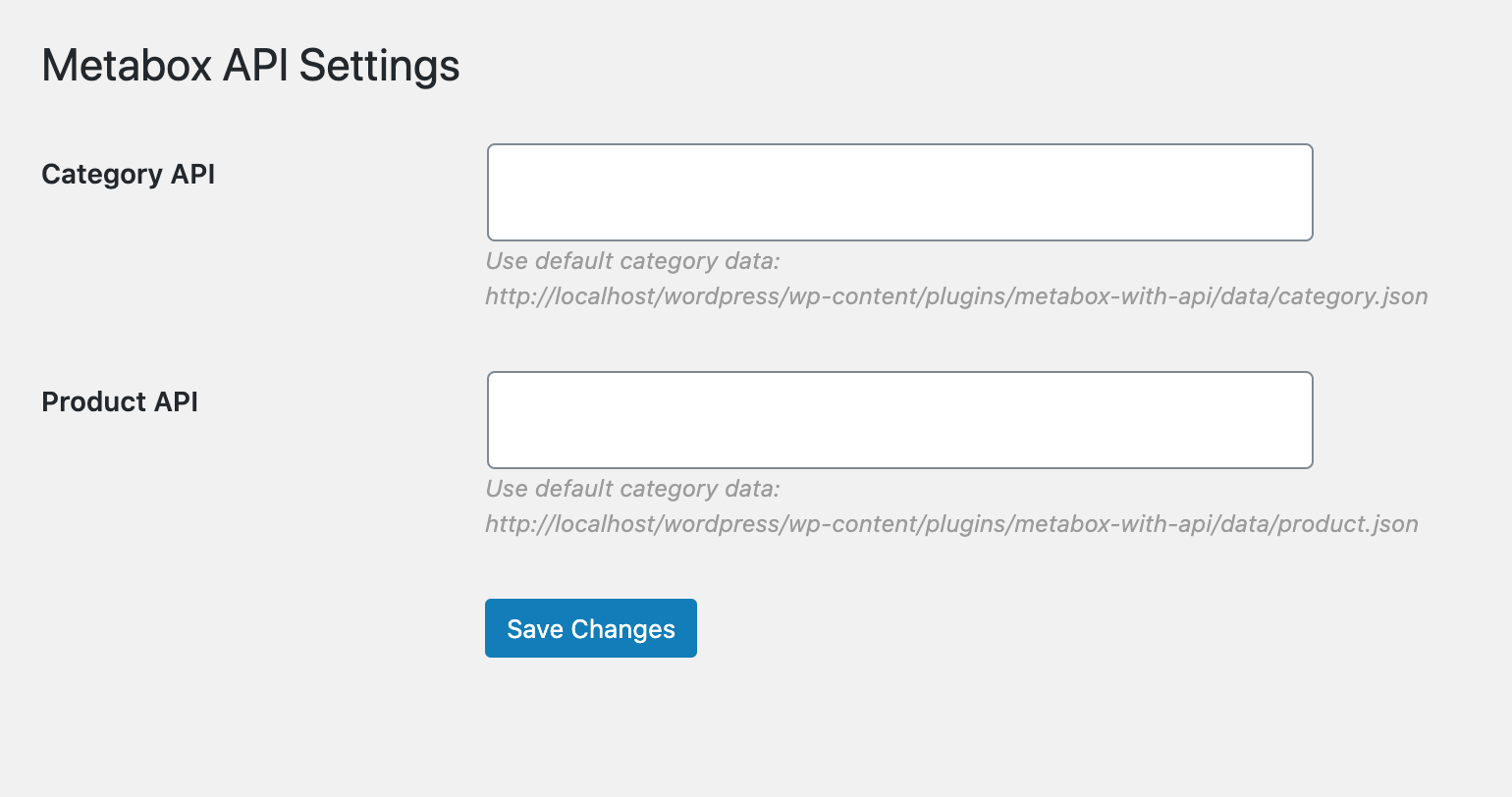Click the word API in the Category API label
1512x797 pixels.
[x=192, y=174]
